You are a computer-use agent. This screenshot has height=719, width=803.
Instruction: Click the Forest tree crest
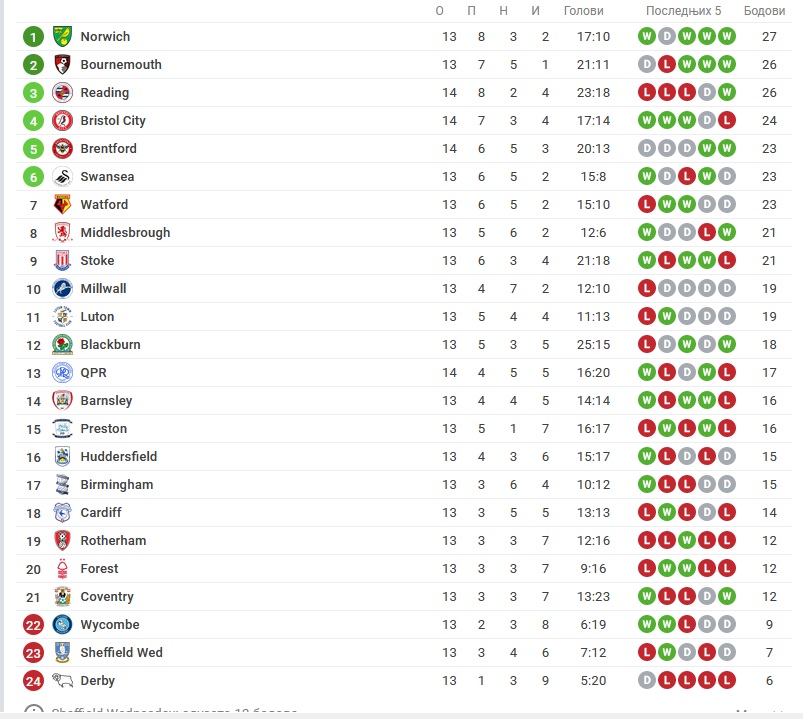(x=62, y=568)
